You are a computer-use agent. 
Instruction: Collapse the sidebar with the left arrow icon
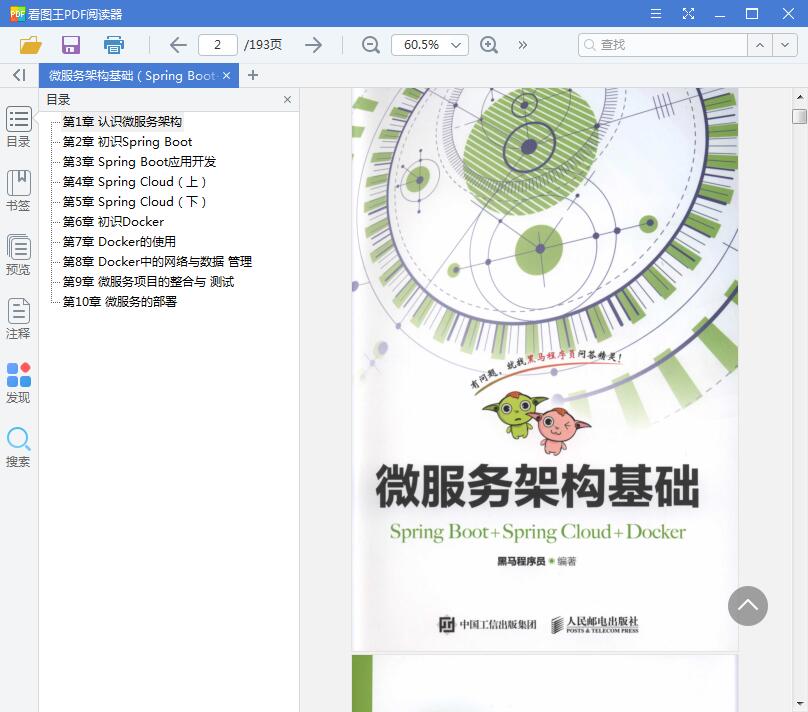(x=19, y=75)
